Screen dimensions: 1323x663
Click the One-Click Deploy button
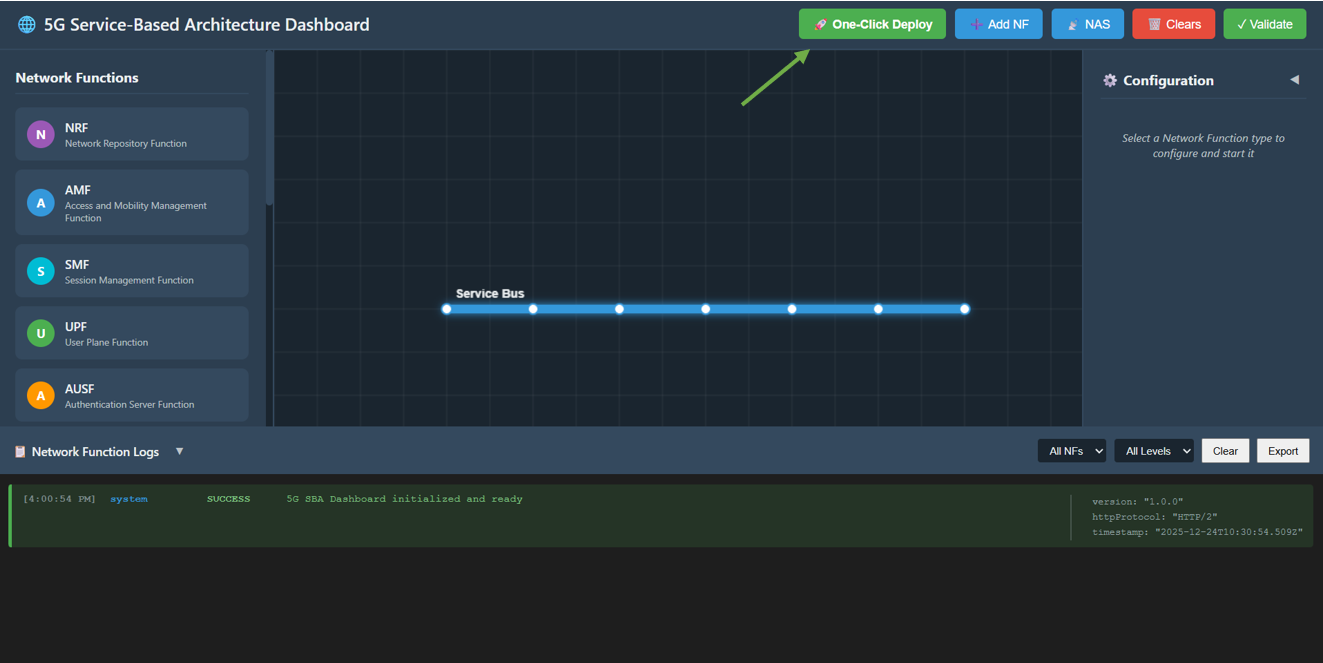(872, 24)
